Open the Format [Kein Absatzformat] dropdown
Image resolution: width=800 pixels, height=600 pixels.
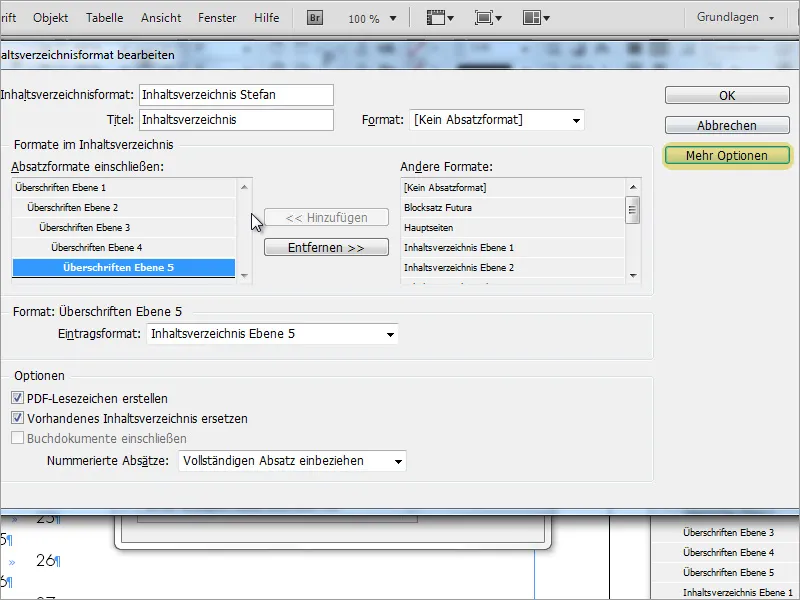[496, 120]
